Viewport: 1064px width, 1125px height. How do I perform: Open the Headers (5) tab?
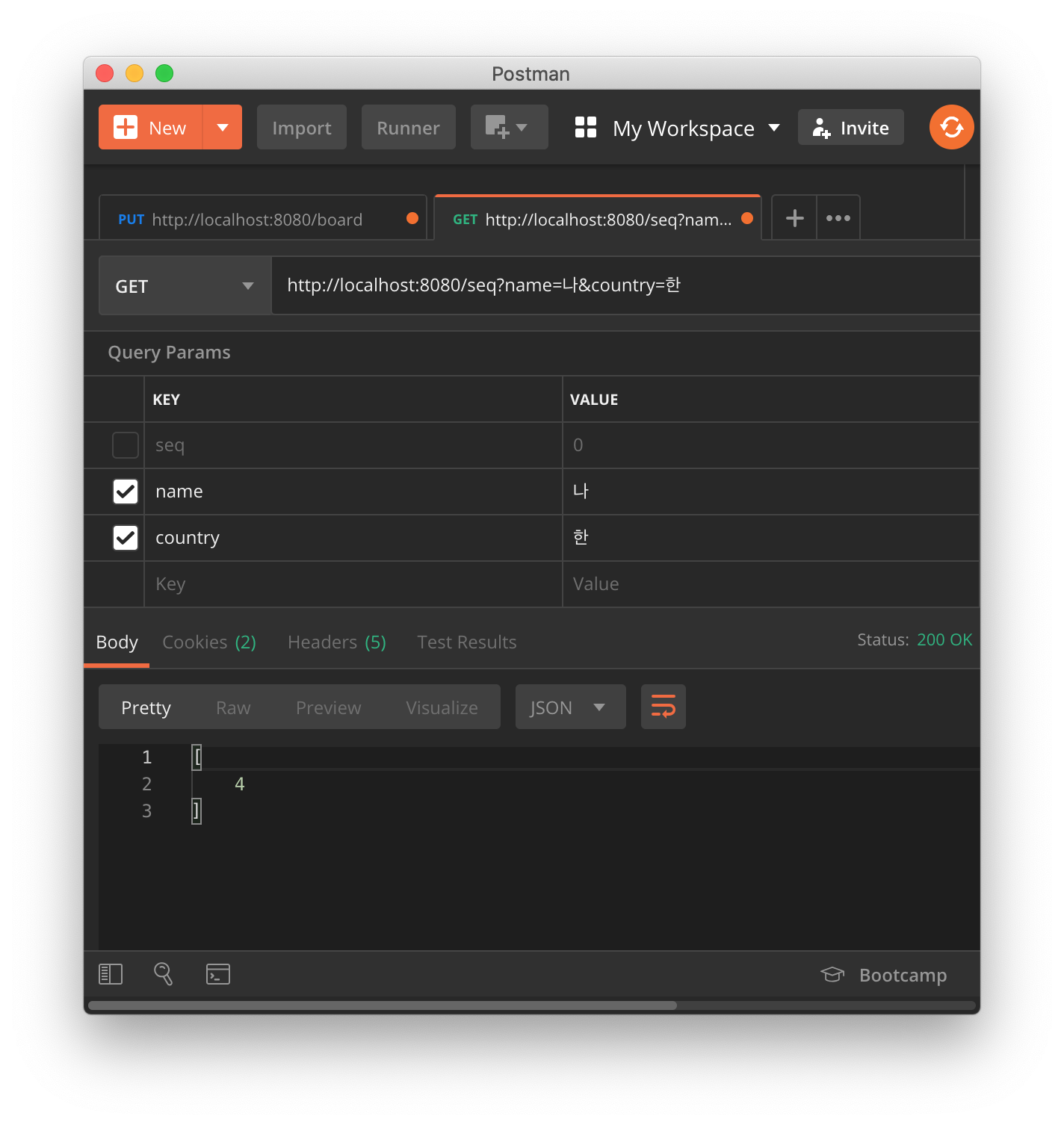point(337,642)
